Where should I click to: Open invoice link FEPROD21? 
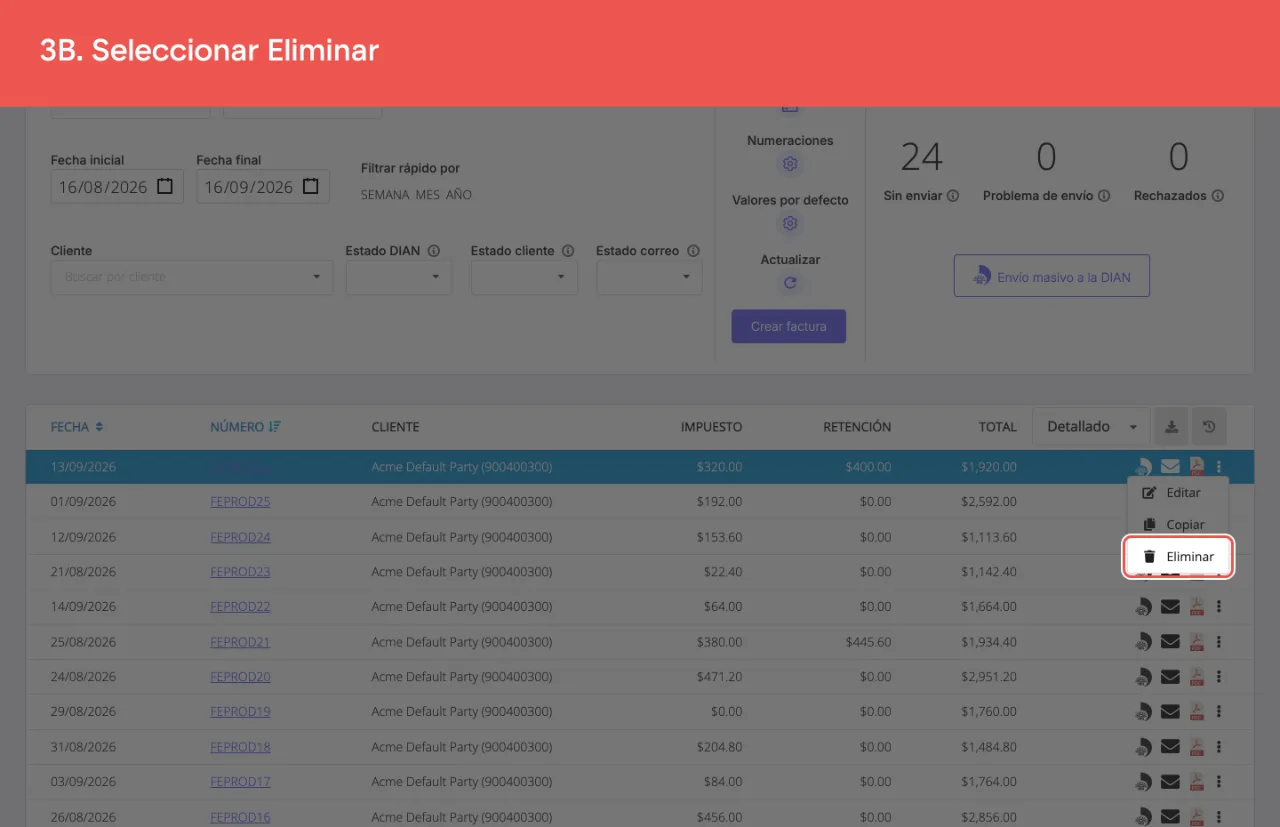pyautogui.click(x=240, y=642)
